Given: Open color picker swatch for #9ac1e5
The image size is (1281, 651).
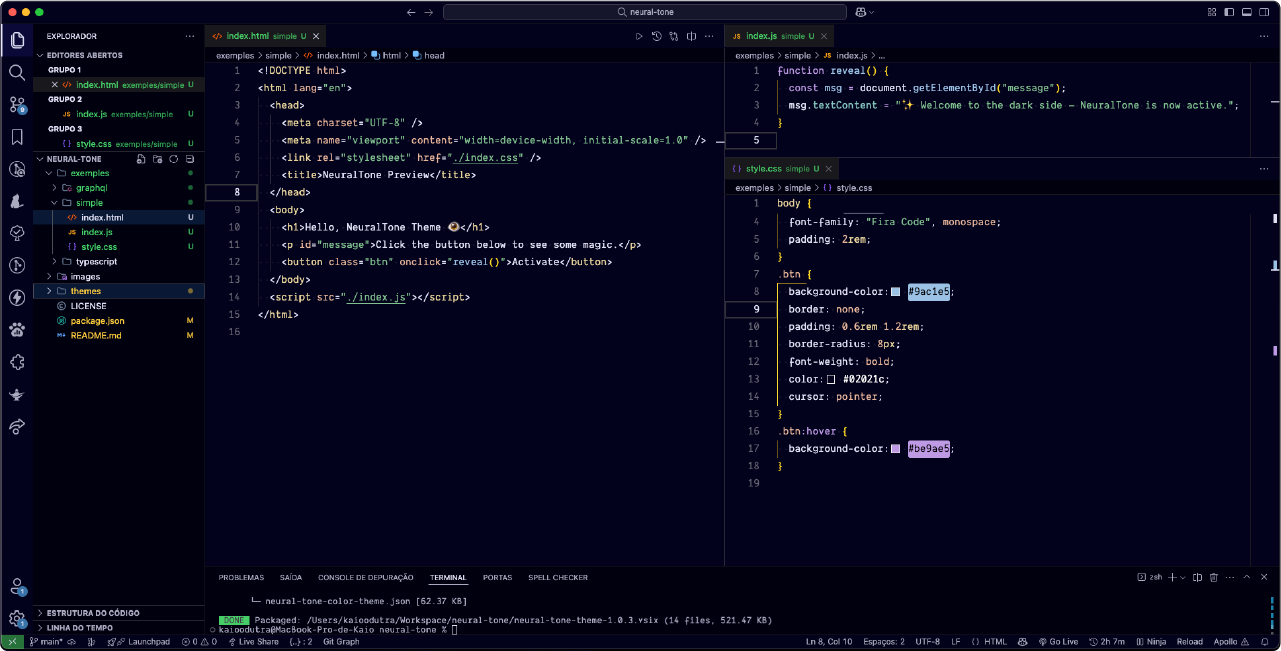Looking at the screenshot, I should (895, 292).
